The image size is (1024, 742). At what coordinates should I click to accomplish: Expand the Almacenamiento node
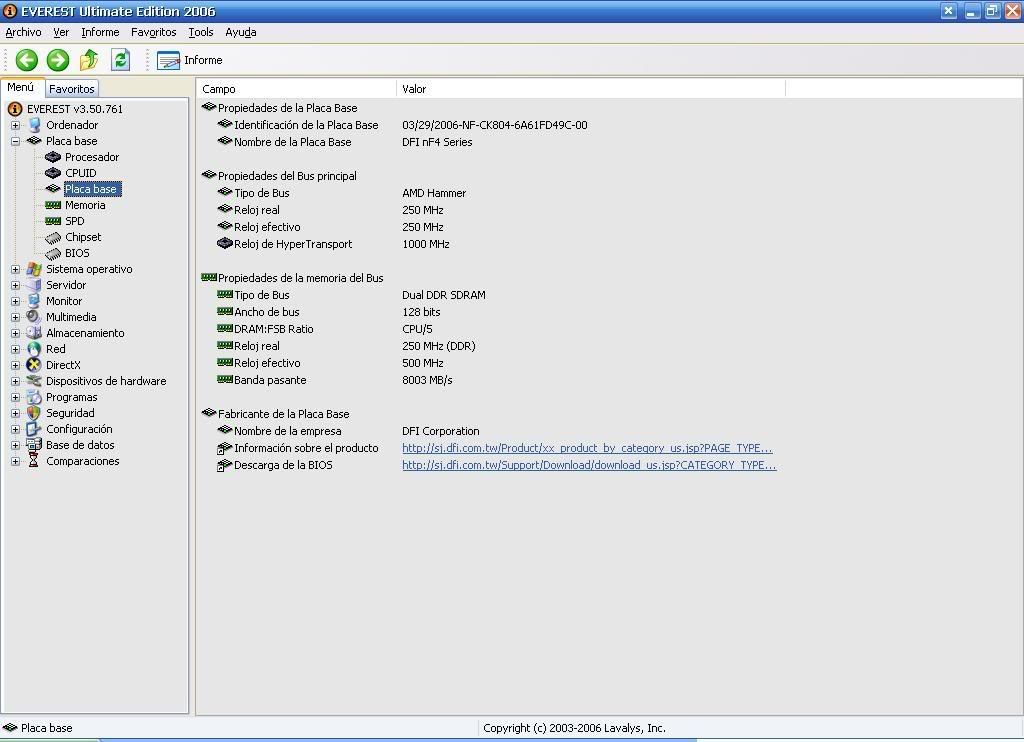(x=15, y=333)
